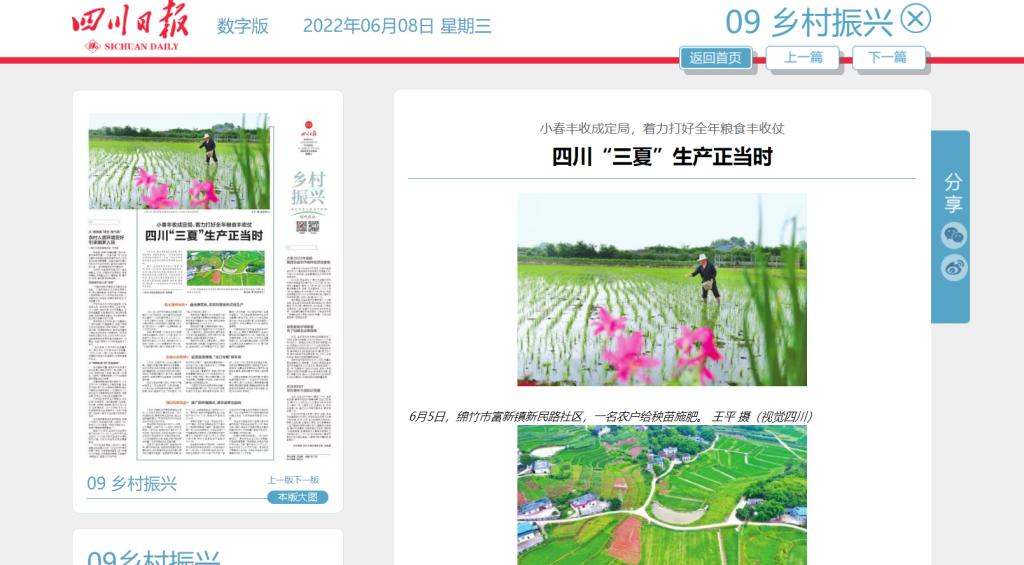
Task: Click the aerial green farmland photo
Action: pyautogui.click(x=661, y=495)
